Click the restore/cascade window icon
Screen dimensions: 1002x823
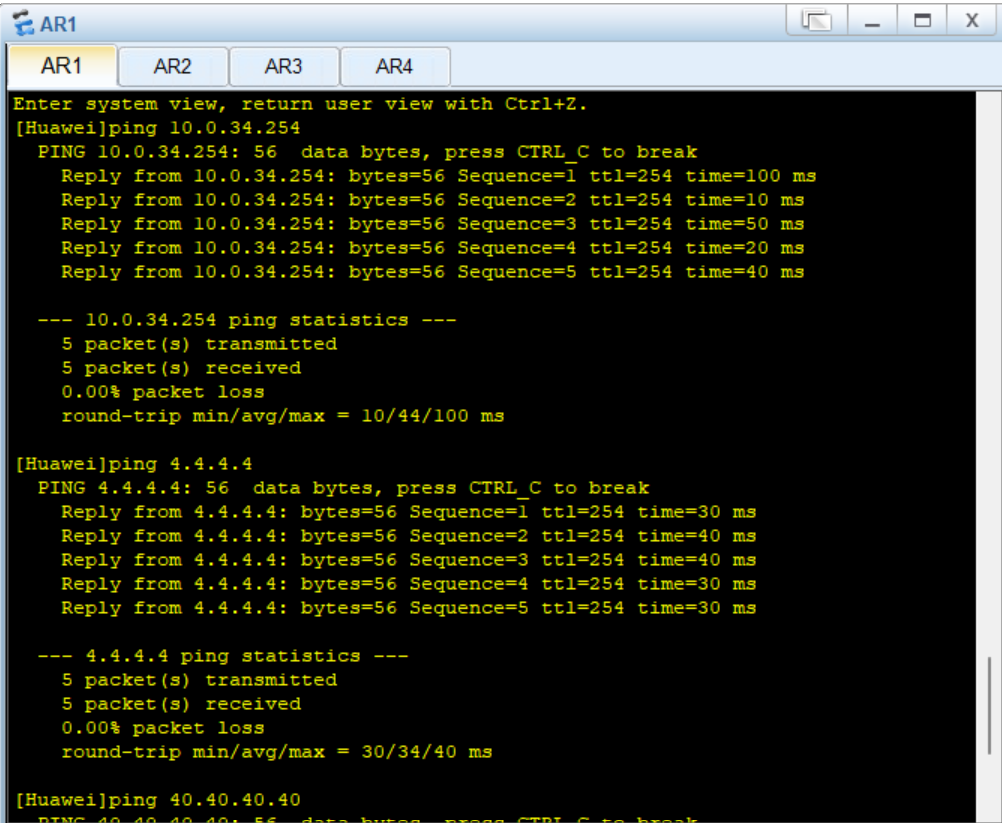(817, 20)
